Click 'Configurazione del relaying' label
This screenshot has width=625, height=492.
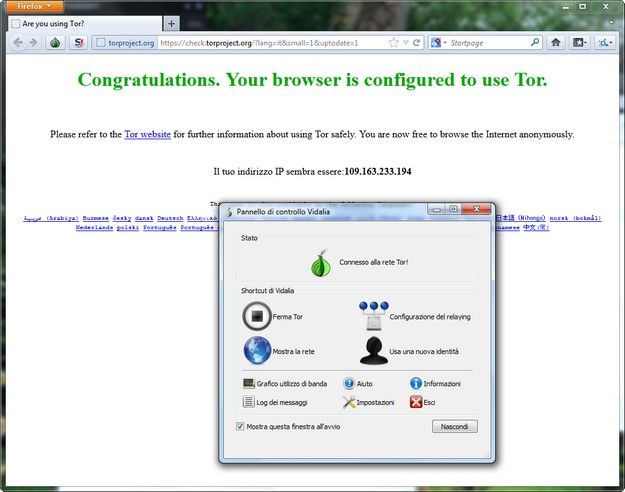tap(430, 317)
